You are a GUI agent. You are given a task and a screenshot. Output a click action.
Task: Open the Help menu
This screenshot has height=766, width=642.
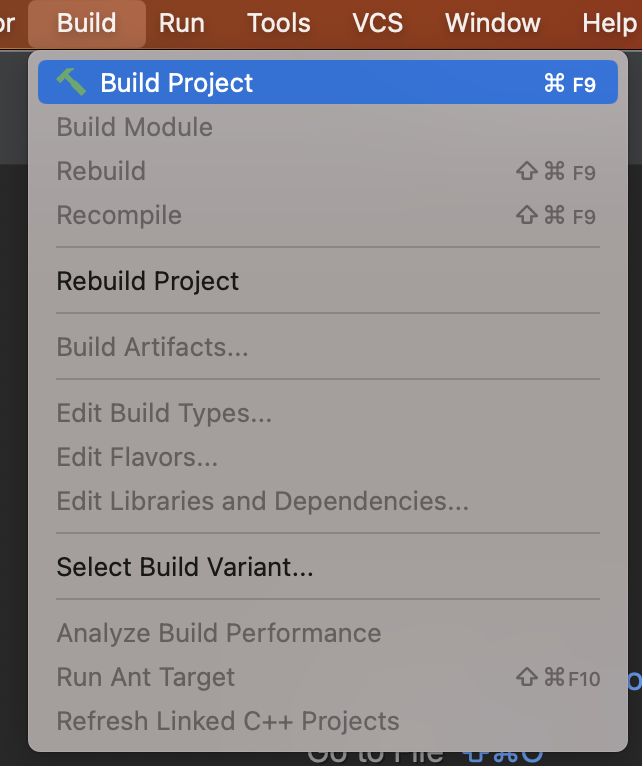608,22
